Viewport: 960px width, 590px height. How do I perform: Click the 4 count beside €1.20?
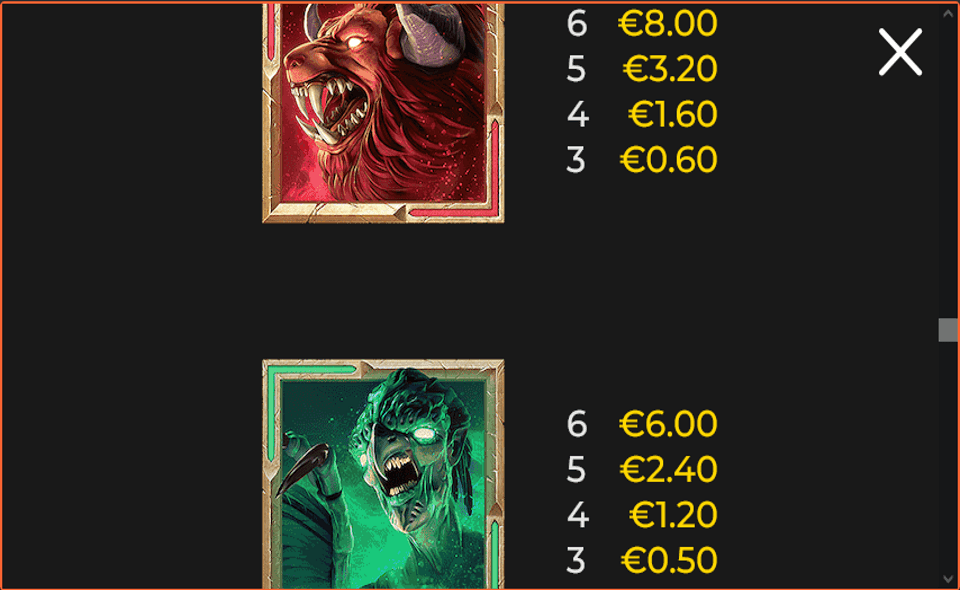click(577, 515)
